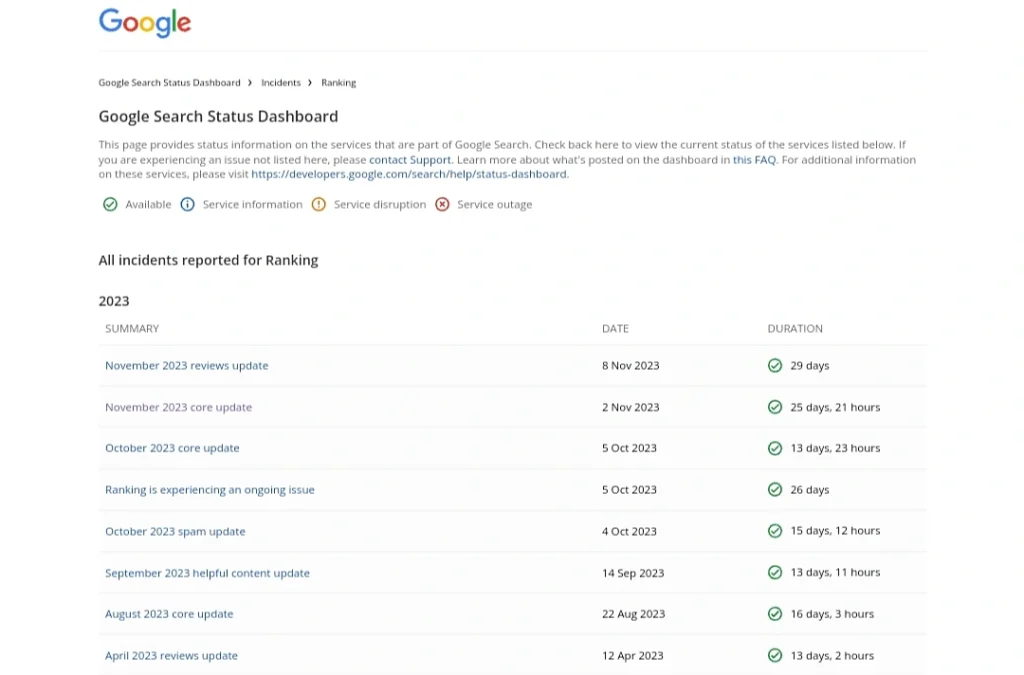Open November 2023 reviews update incident
This screenshot has width=1024, height=675.
click(187, 366)
